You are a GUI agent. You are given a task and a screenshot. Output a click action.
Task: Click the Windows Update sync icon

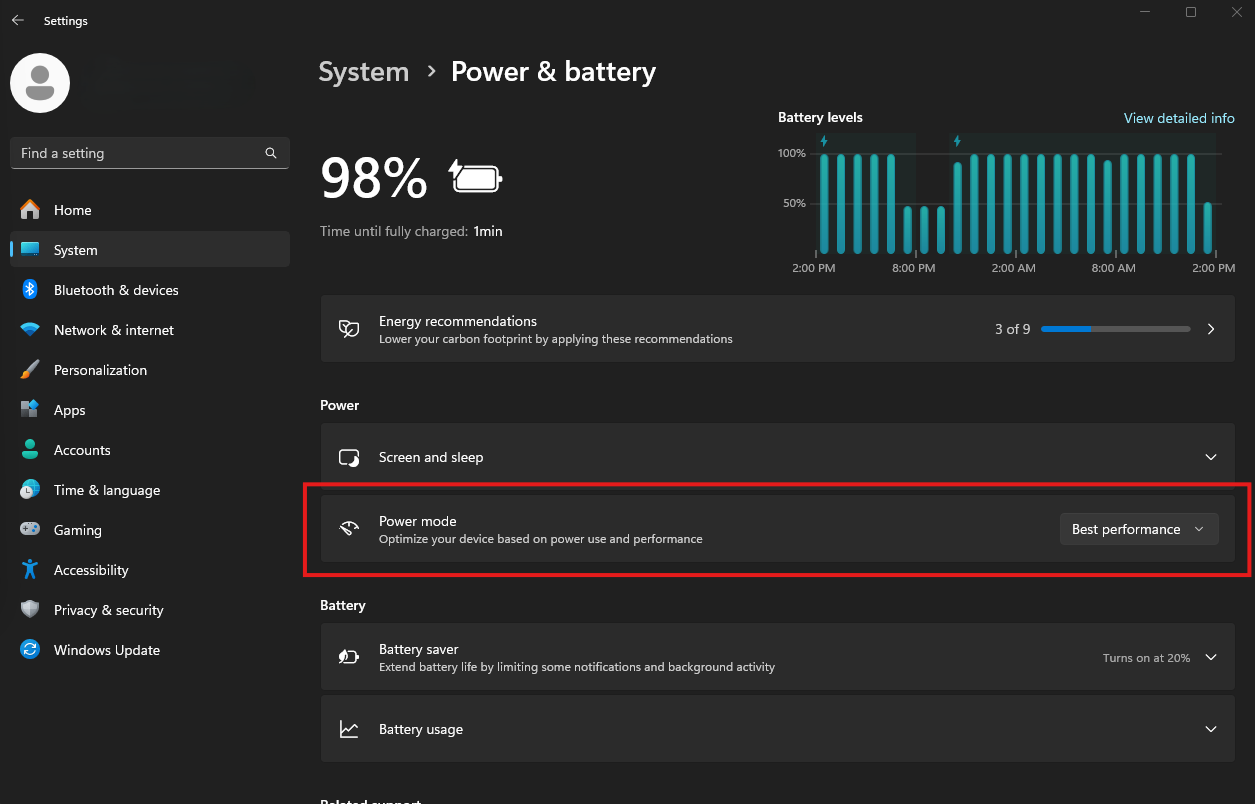[30, 650]
